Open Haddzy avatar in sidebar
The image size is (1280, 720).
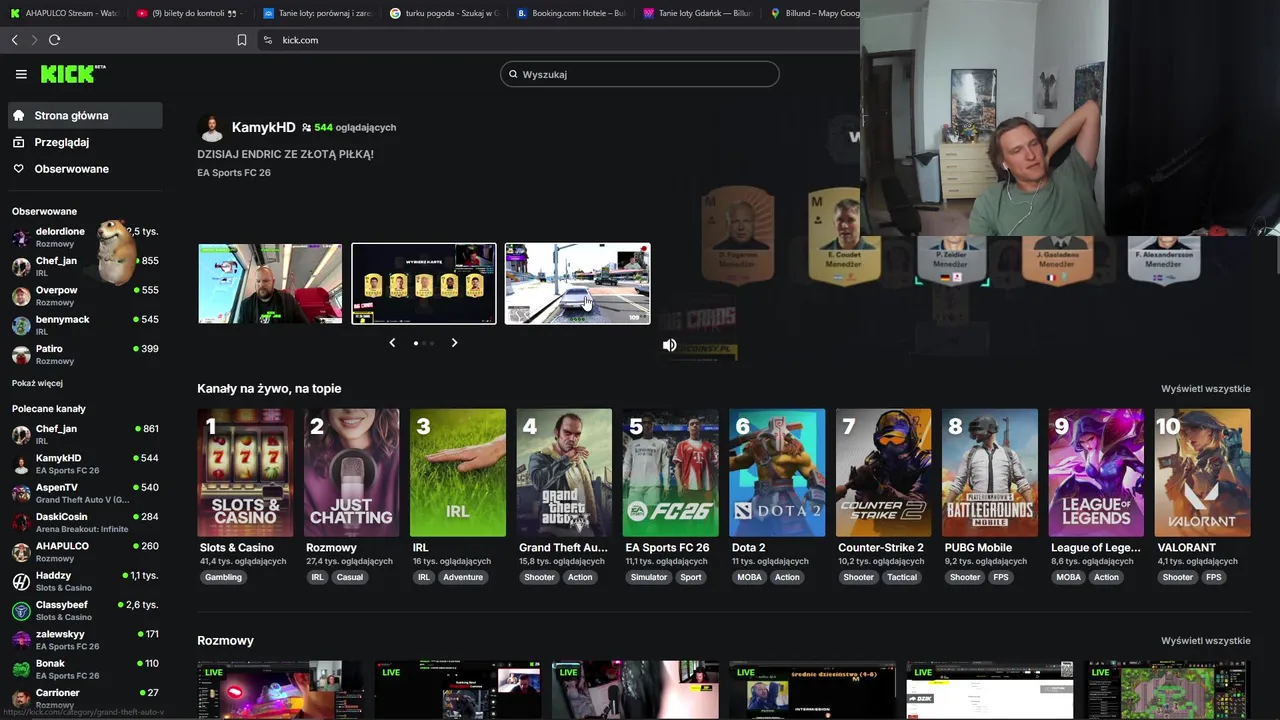(x=21, y=581)
